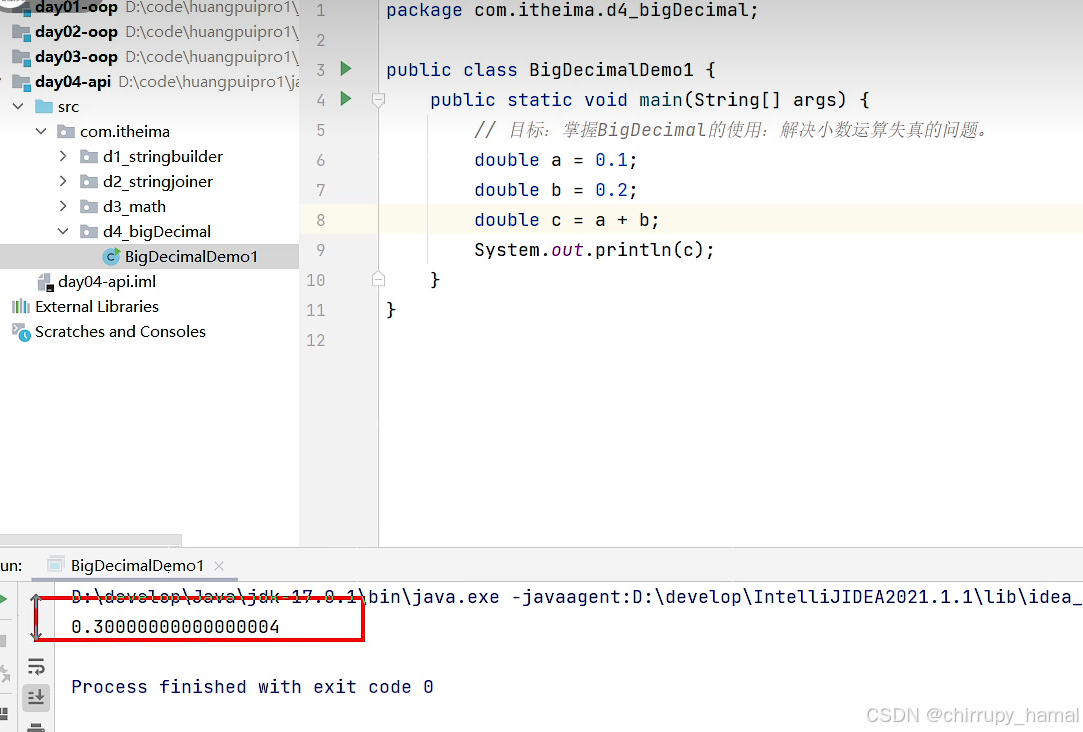Click com.itheima package icon
The height and width of the screenshot is (732, 1083).
(x=66, y=131)
